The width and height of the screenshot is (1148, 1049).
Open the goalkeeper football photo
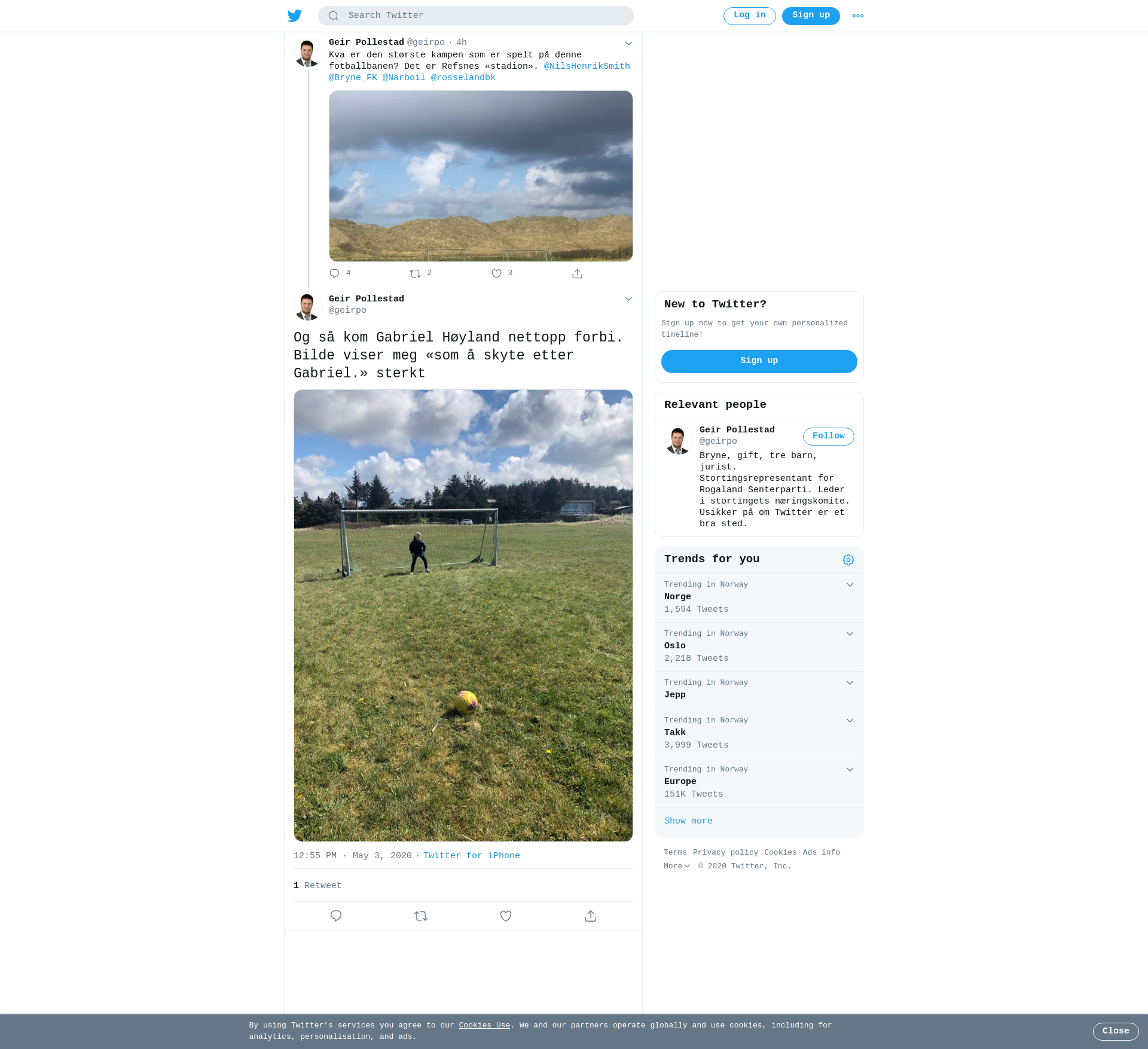pos(463,615)
